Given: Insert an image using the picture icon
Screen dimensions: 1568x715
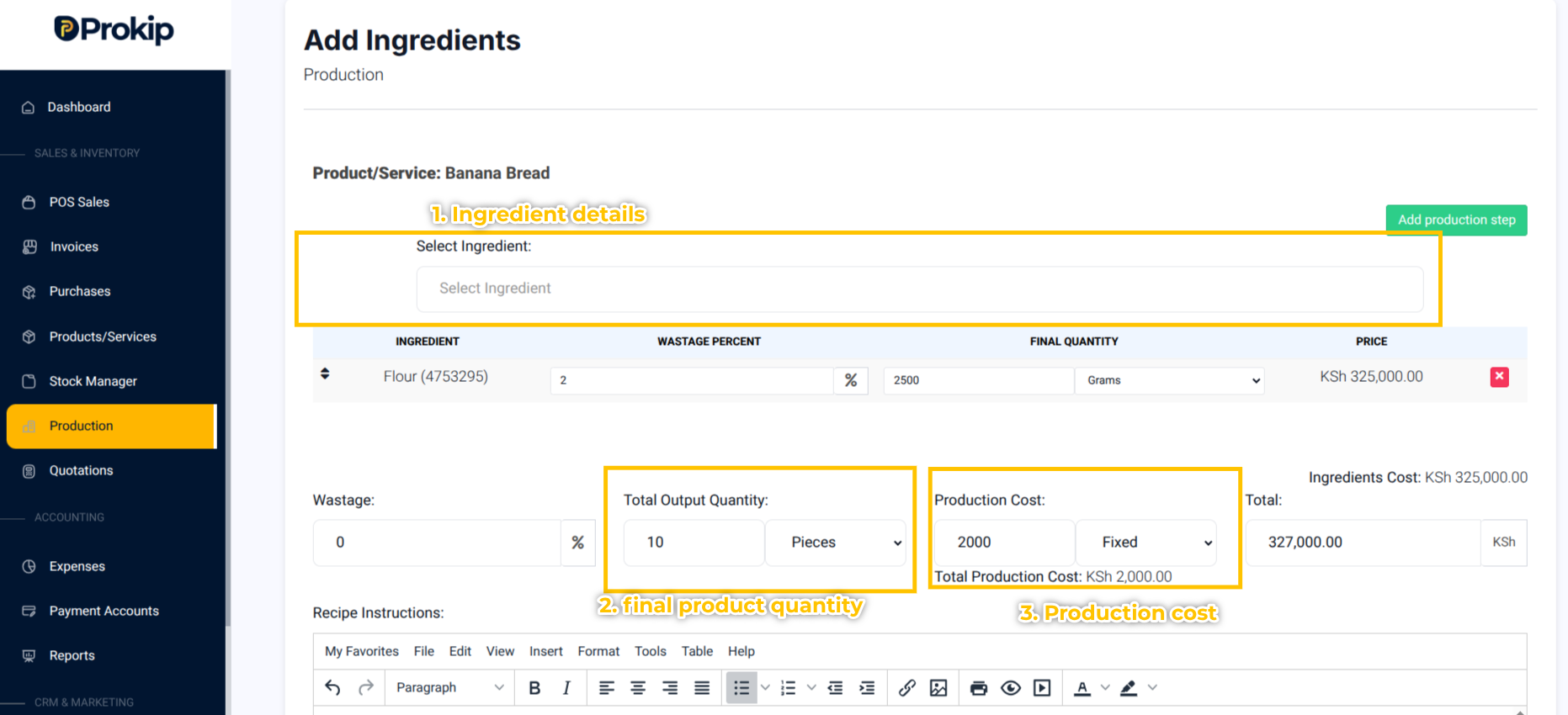Looking at the screenshot, I should click(x=938, y=688).
